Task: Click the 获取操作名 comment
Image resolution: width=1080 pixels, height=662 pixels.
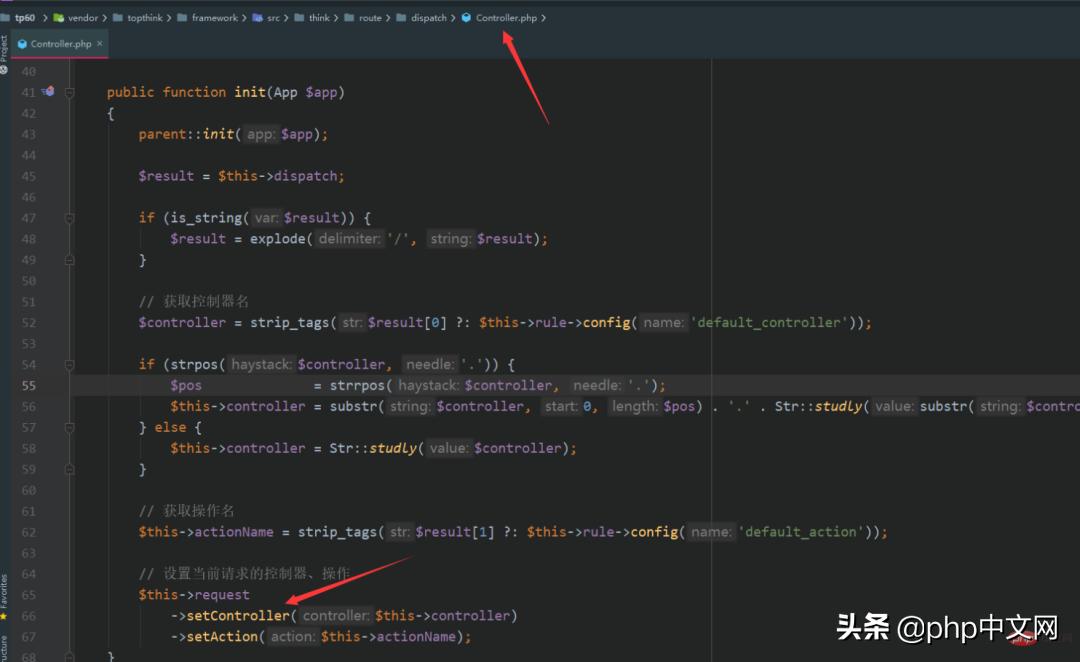Action: click(187, 511)
